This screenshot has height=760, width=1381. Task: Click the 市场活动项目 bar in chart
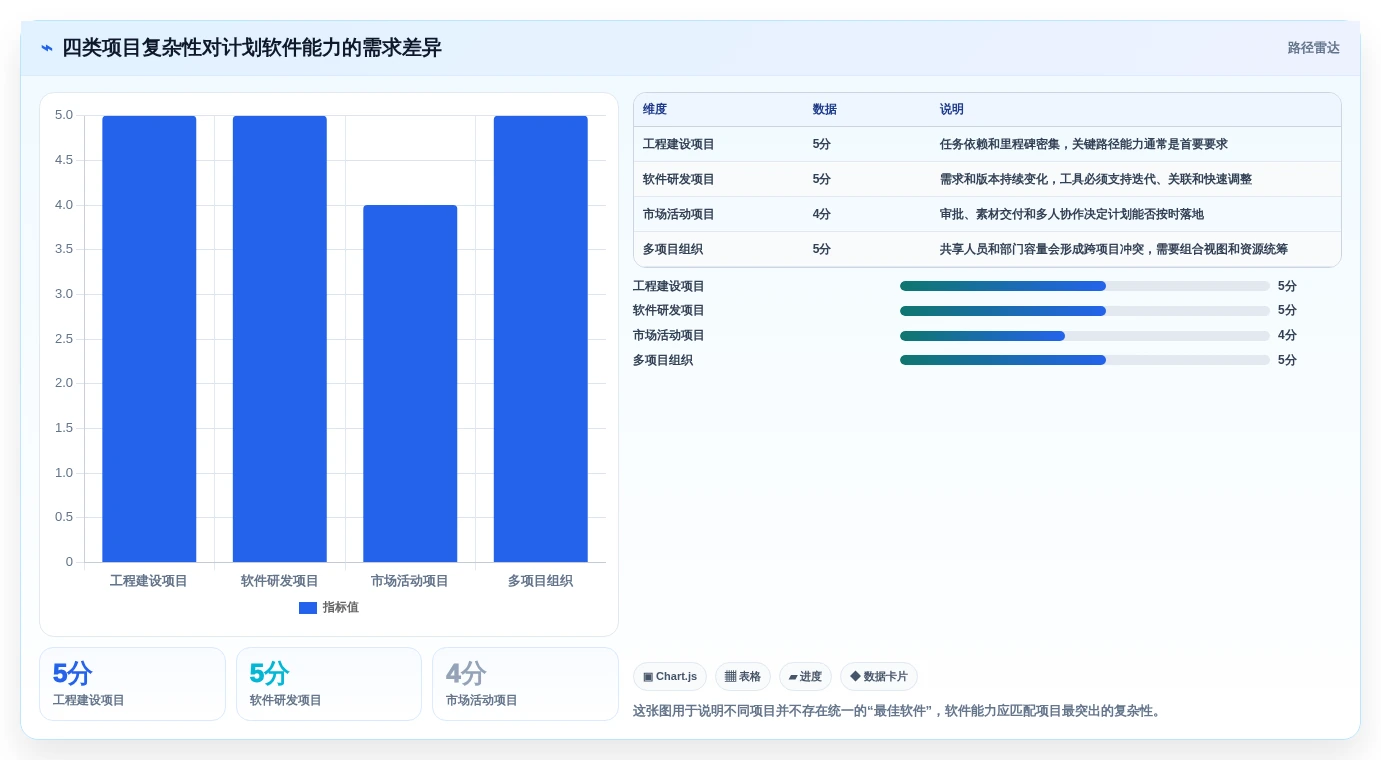410,383
